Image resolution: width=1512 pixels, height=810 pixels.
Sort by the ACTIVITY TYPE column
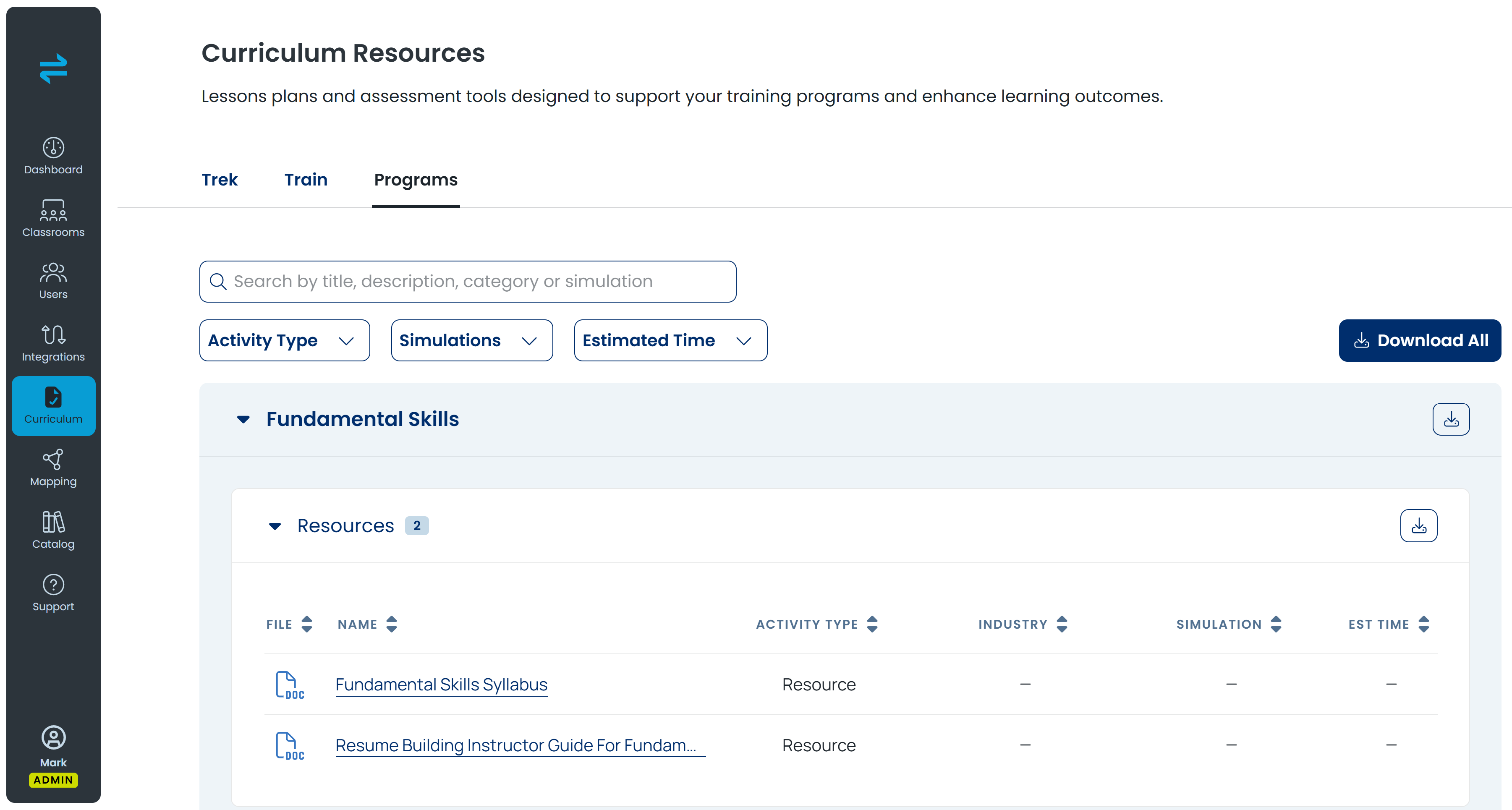(x=872, y=624)
